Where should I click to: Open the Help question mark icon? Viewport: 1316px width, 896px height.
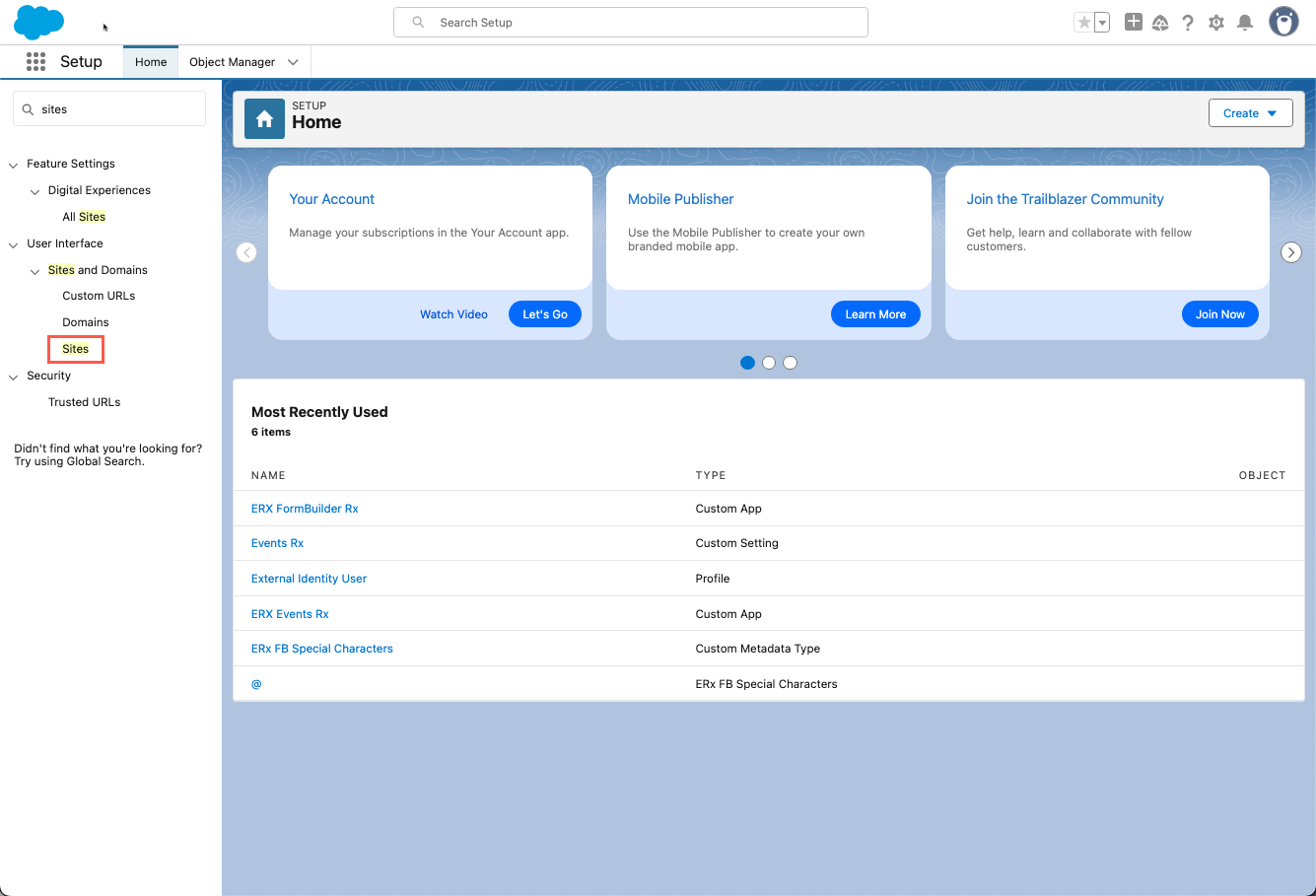coord(1188,23)
